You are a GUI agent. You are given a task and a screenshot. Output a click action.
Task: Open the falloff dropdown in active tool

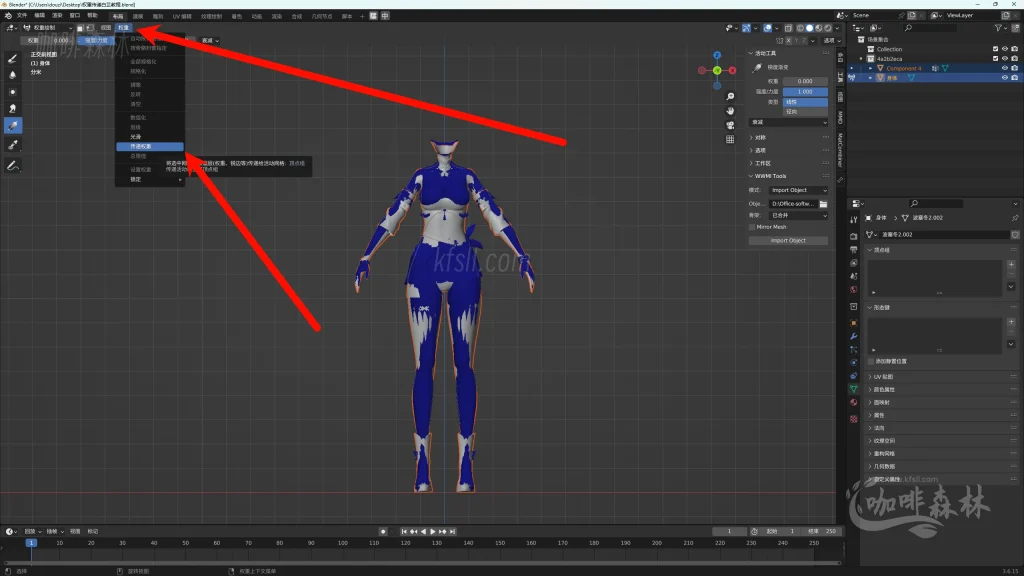(x=788, y=122)
